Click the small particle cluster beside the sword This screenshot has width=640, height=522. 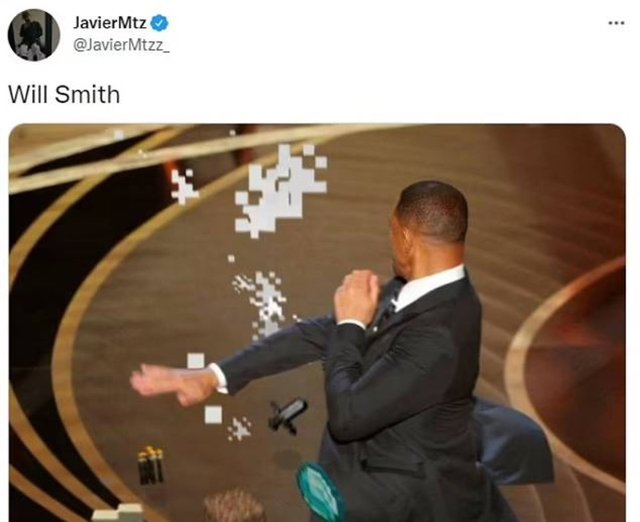(240, 429)
